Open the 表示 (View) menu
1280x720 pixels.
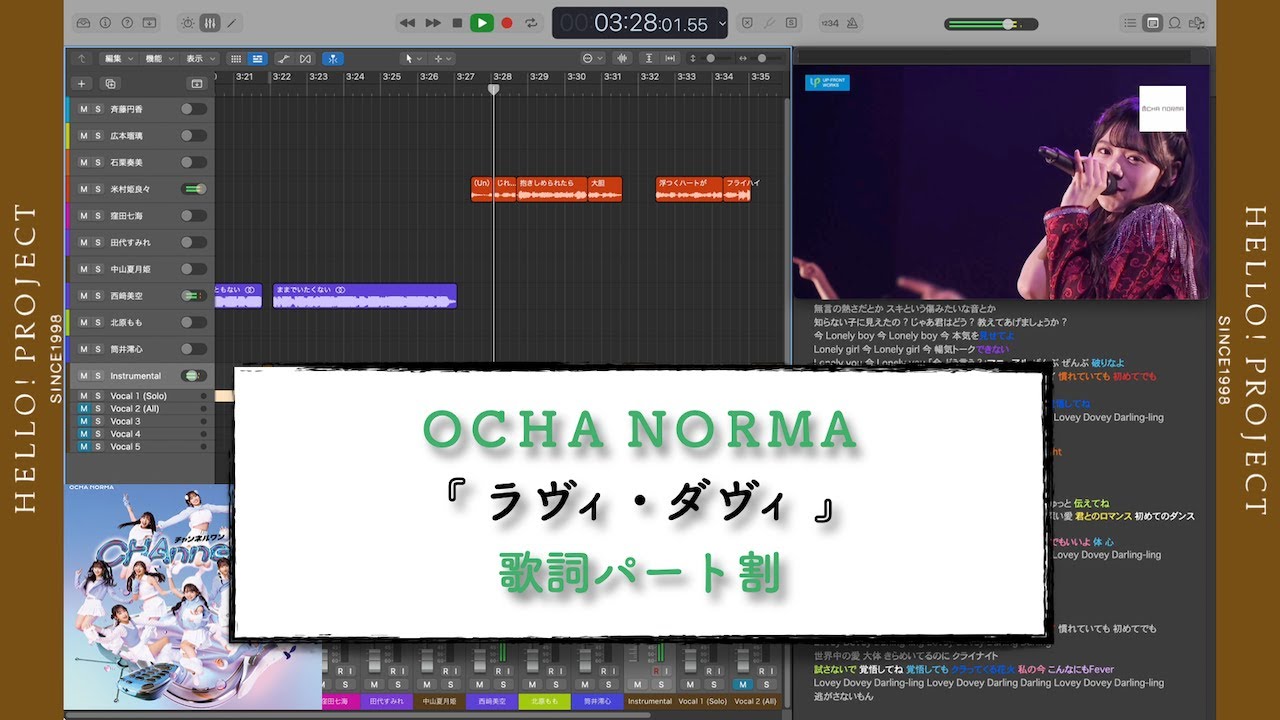point(199,59)
